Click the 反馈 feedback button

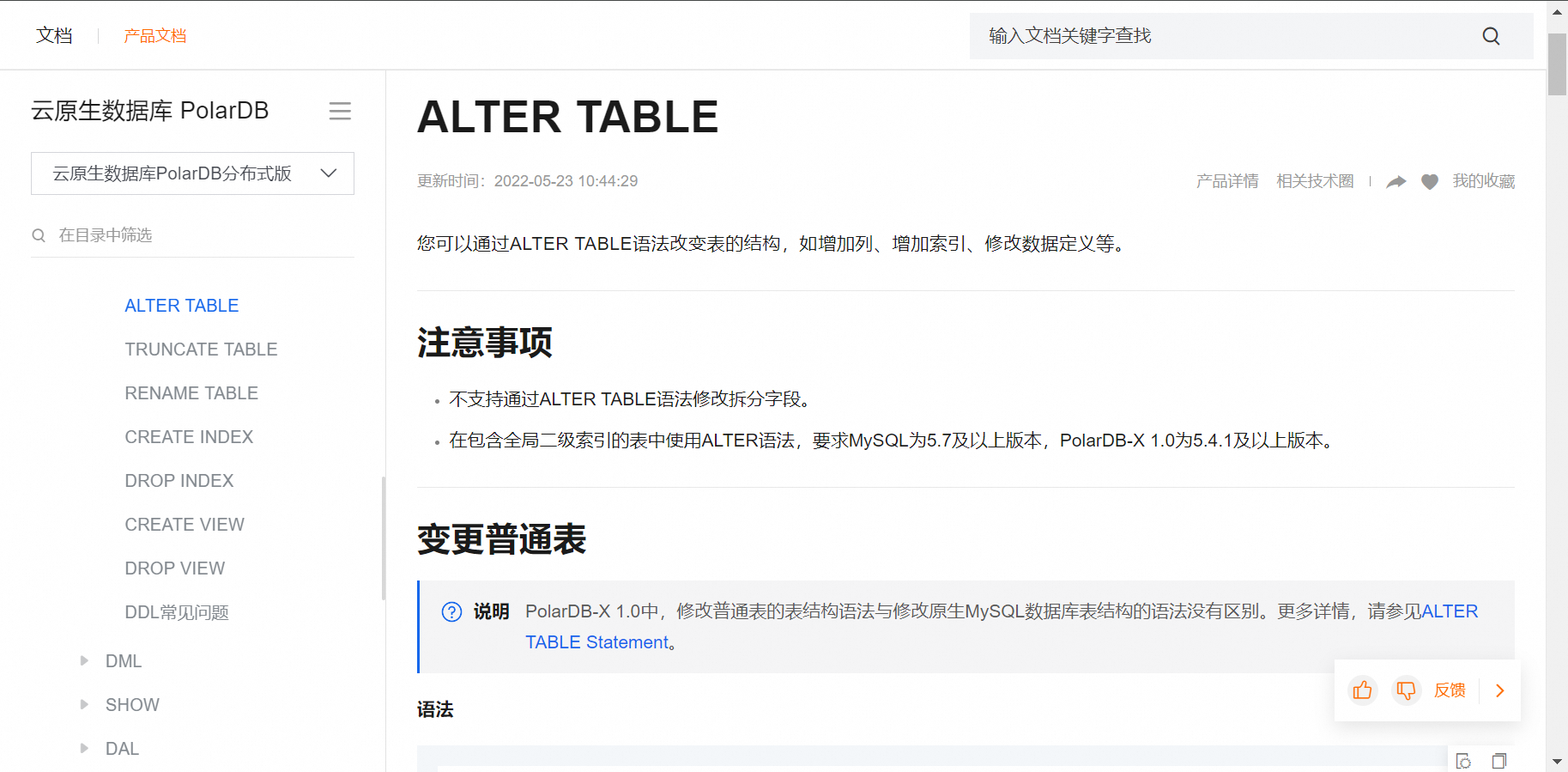tap(1450, 690)
